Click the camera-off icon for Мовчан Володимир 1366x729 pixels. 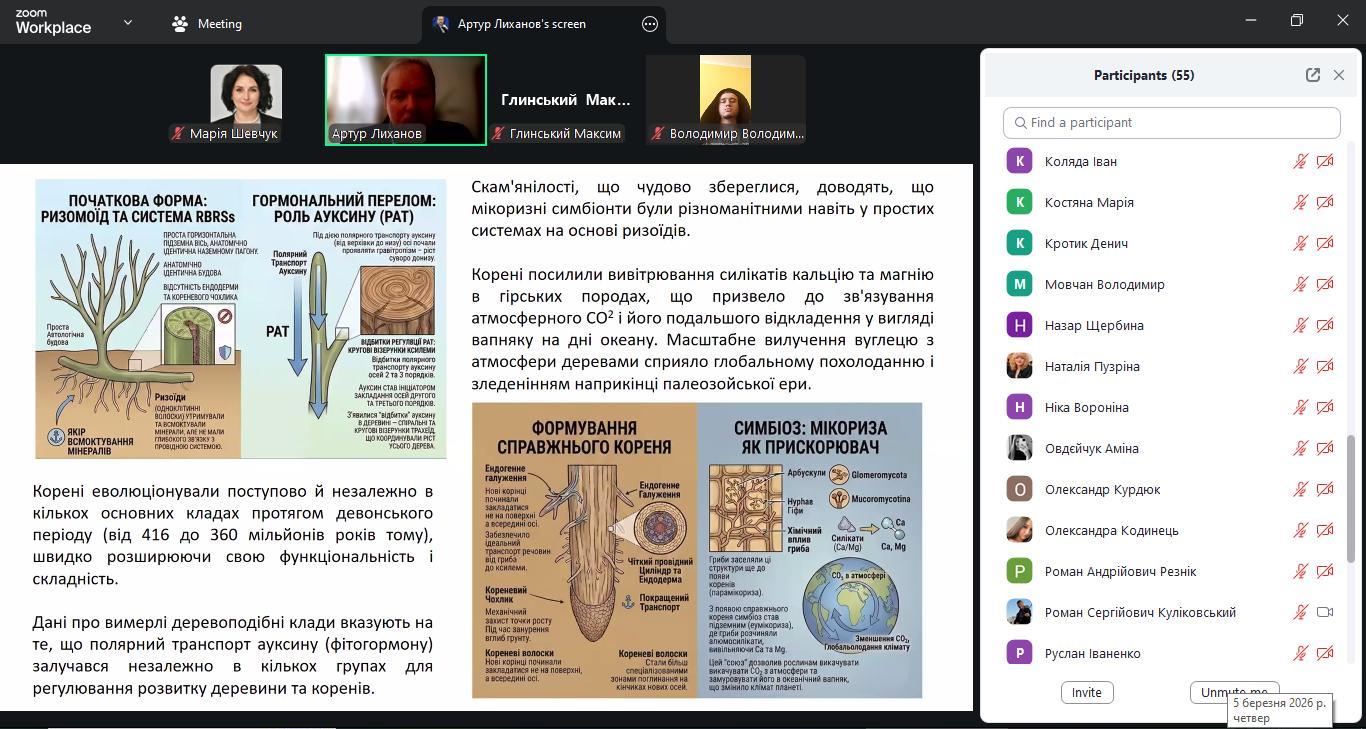(x=1325, y=284)
